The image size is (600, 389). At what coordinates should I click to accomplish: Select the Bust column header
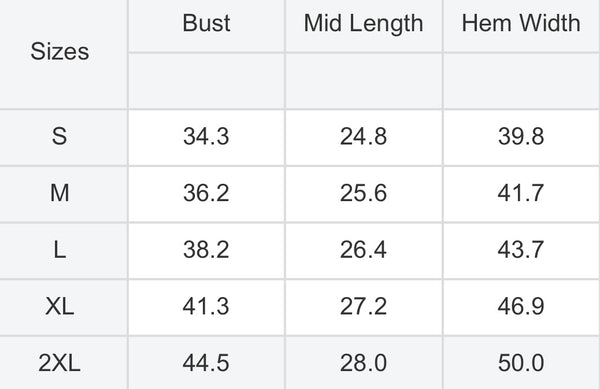[x=206, y=23]
